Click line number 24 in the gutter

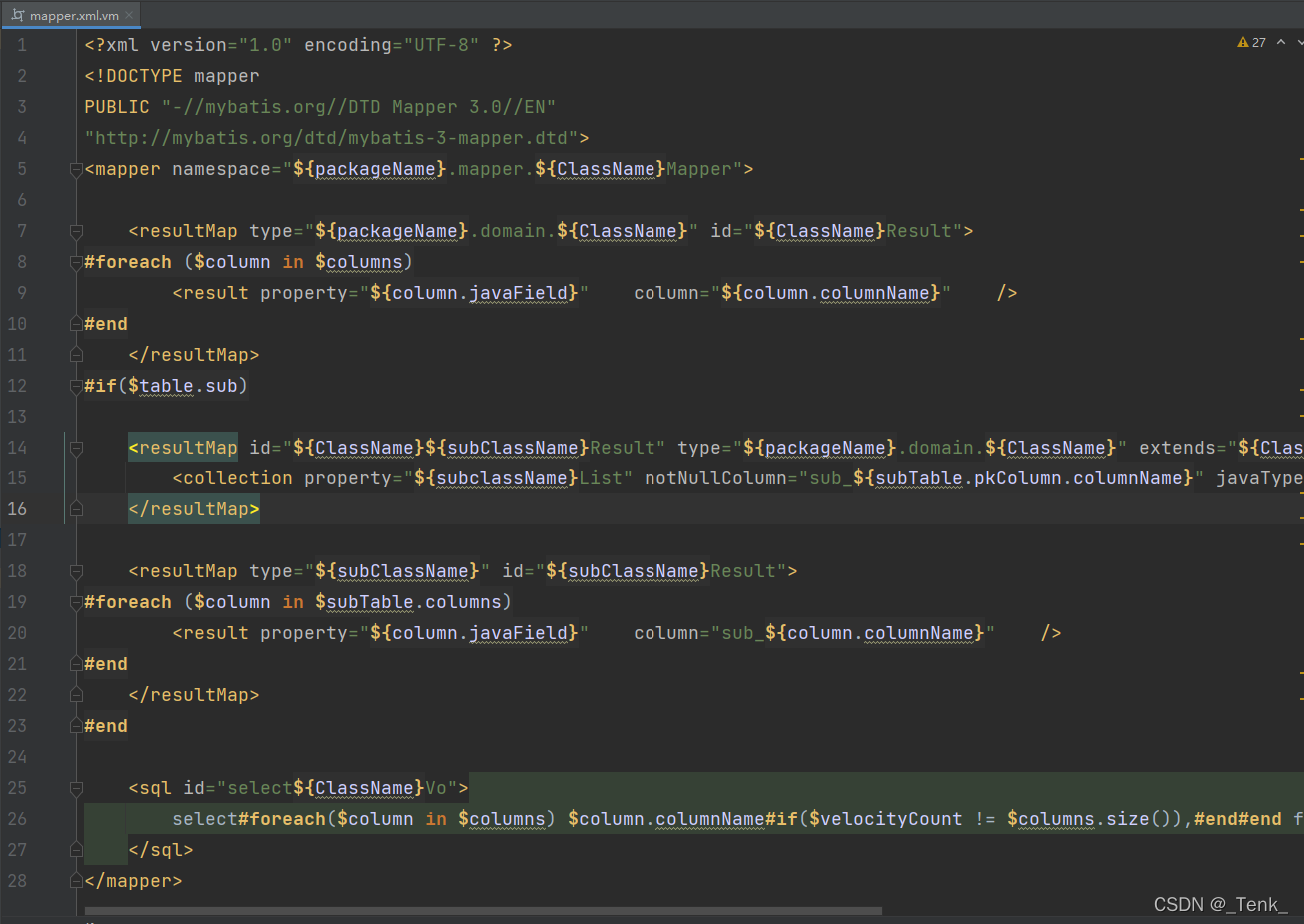click(x=17, y=757)
